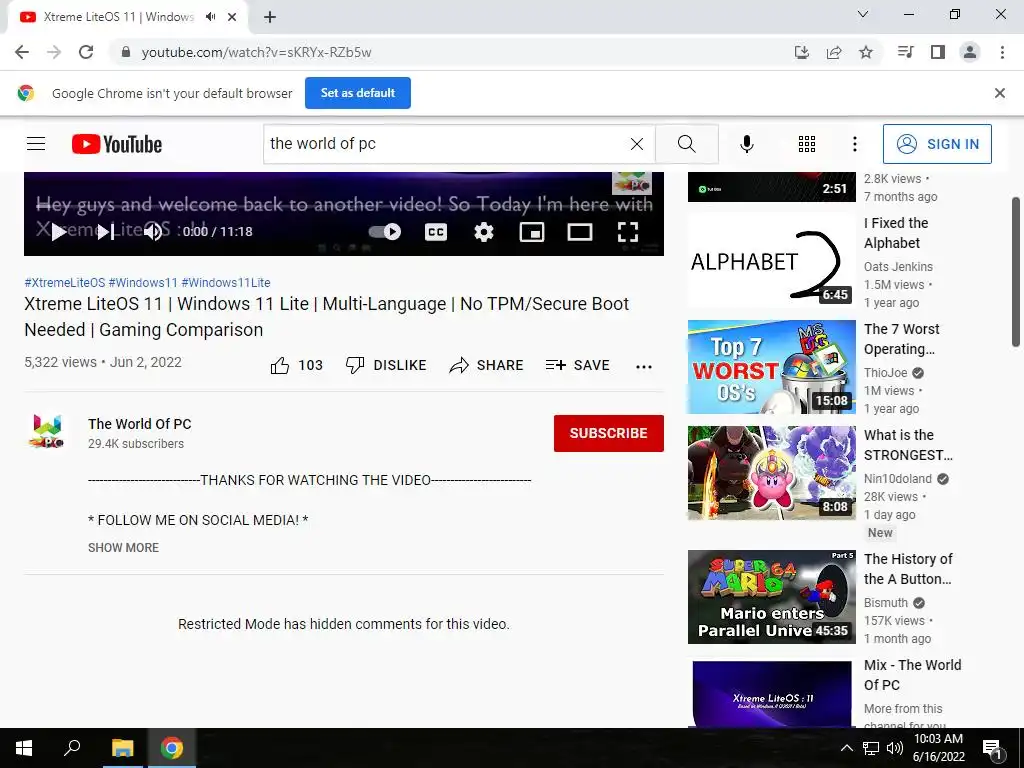Open I Fixed the Alphabet thumbnail
This screenshot has width=1024, height=768.
tap(772, 261)
